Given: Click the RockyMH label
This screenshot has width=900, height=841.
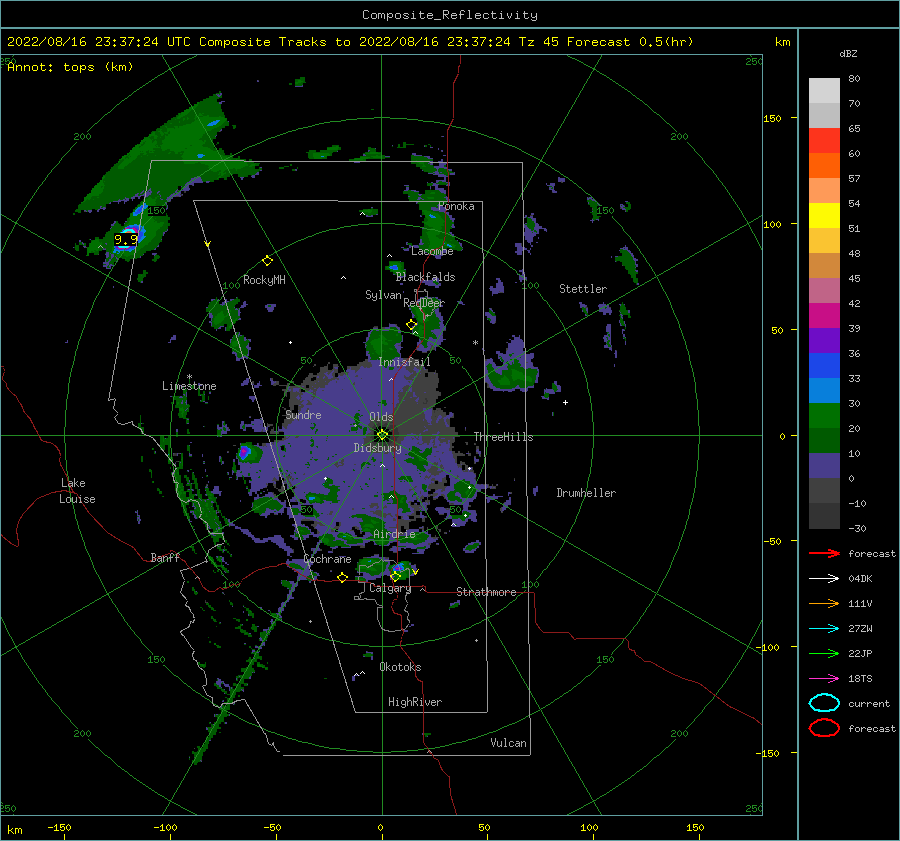Looking at the screenshot, I should (x=264, y=280).
